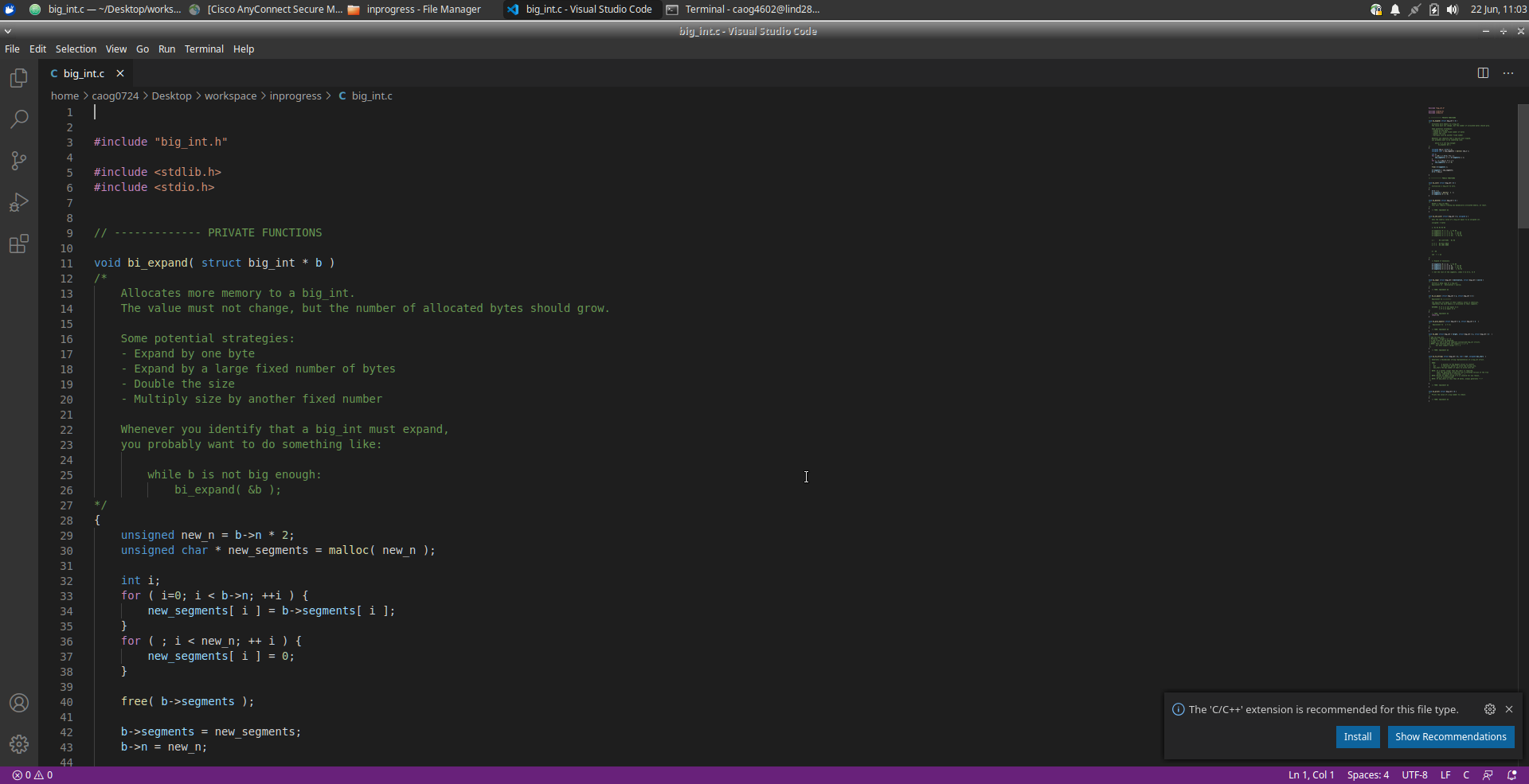Open the Manage gear in the activity bar
1529x784 pixels.
pos(19,744)
